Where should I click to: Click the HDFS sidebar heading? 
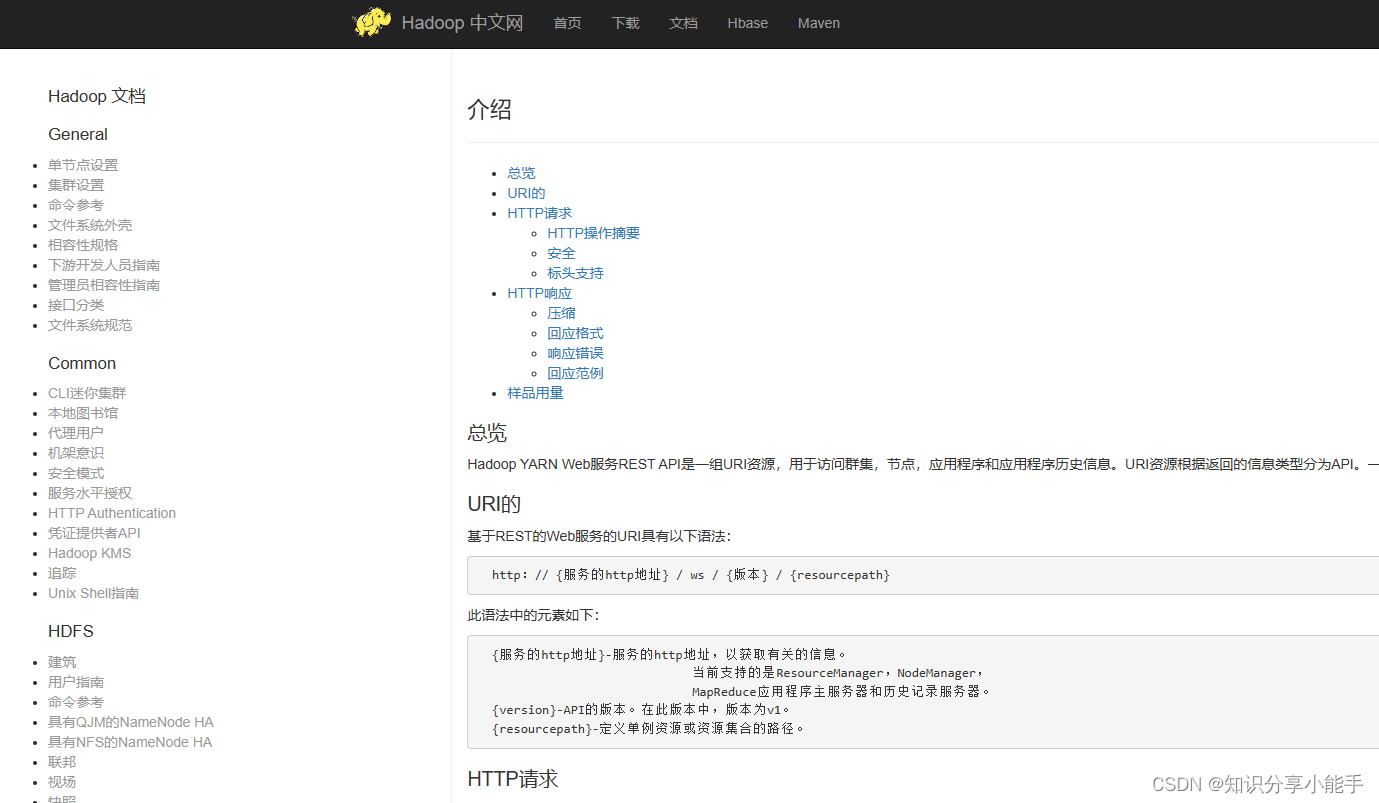(x=71, y=631)
